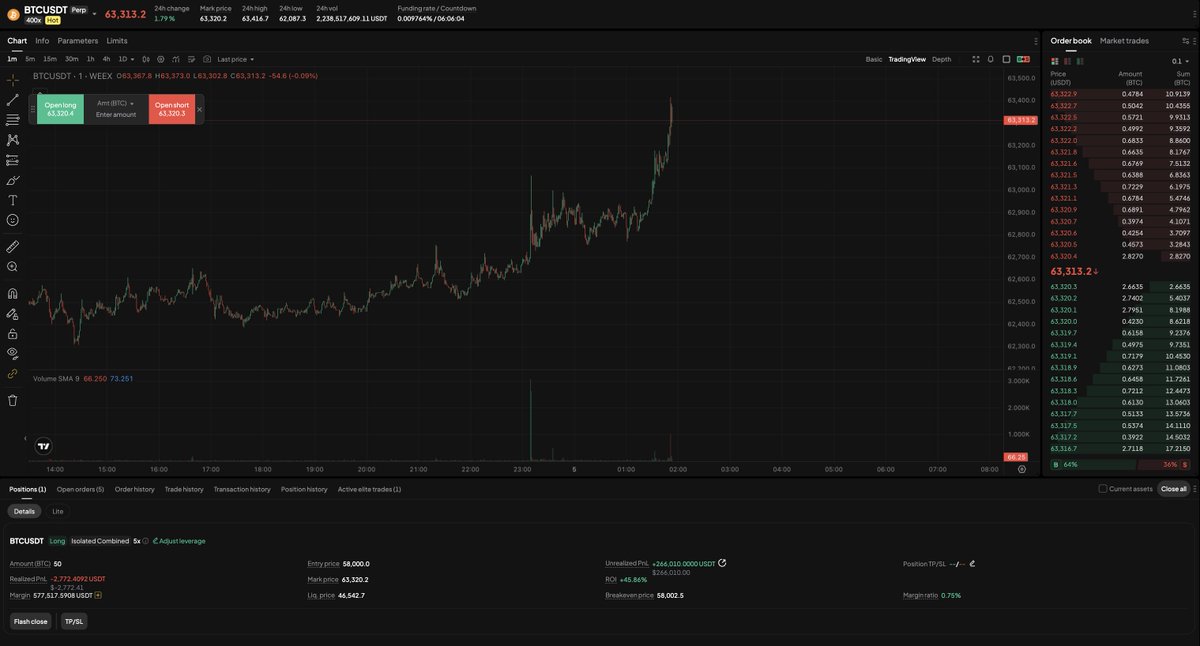The width and height of the screenshot is (1200, 646).
Task: Open the Parameters tab
Action: [78, 41]
